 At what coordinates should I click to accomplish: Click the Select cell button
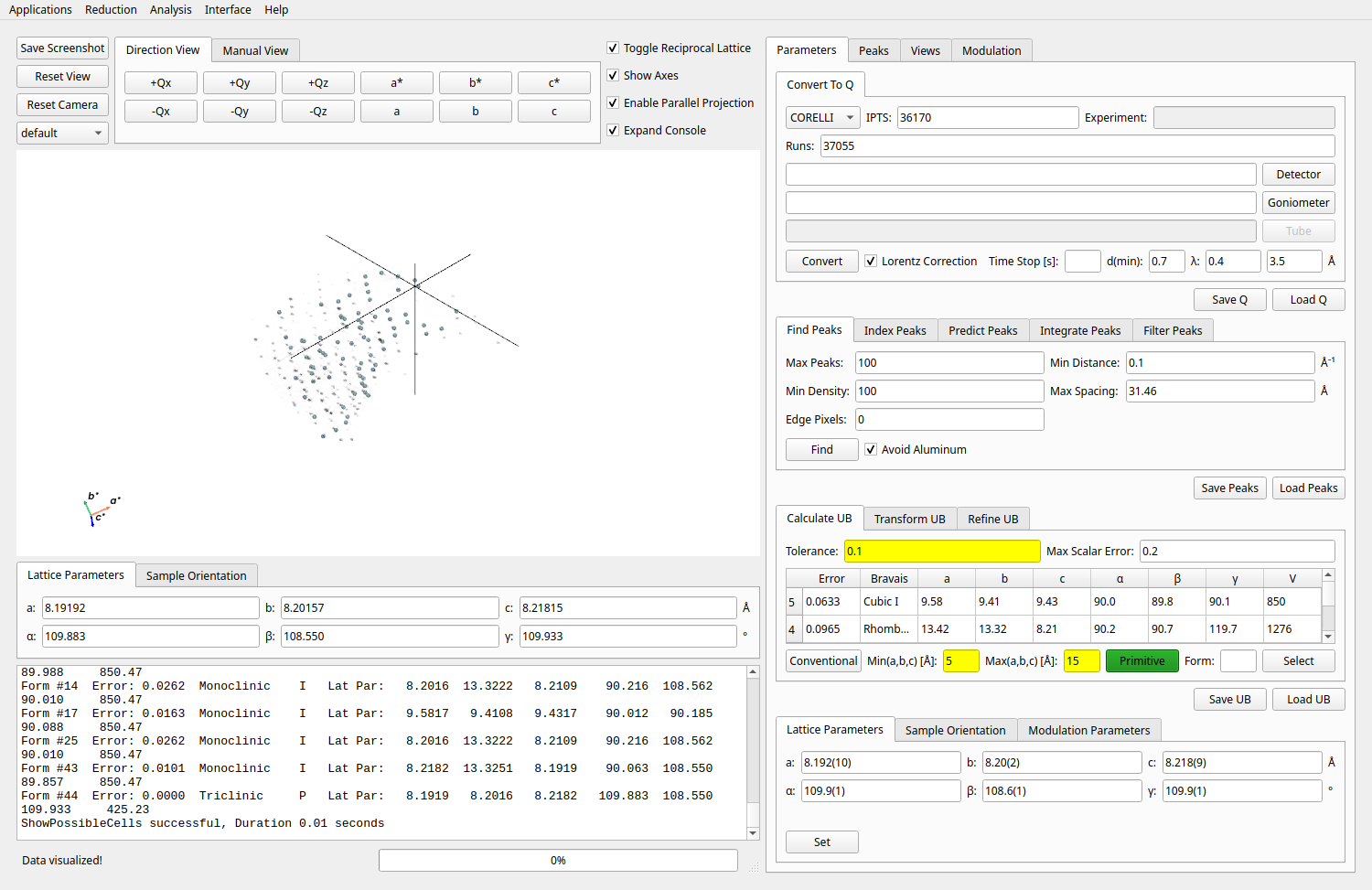tap(1299, 660)
